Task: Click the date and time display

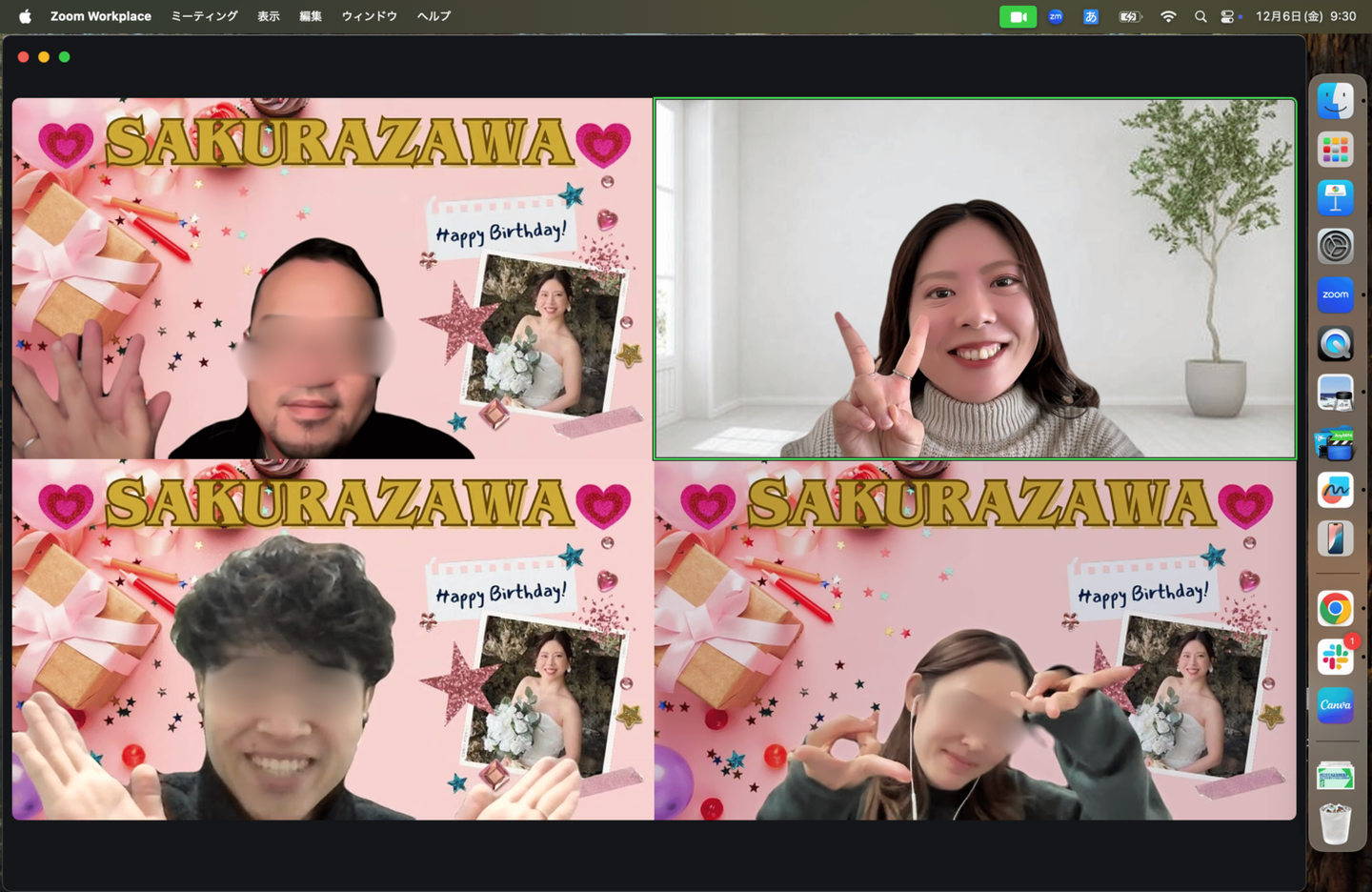Action: (1305, 16)
